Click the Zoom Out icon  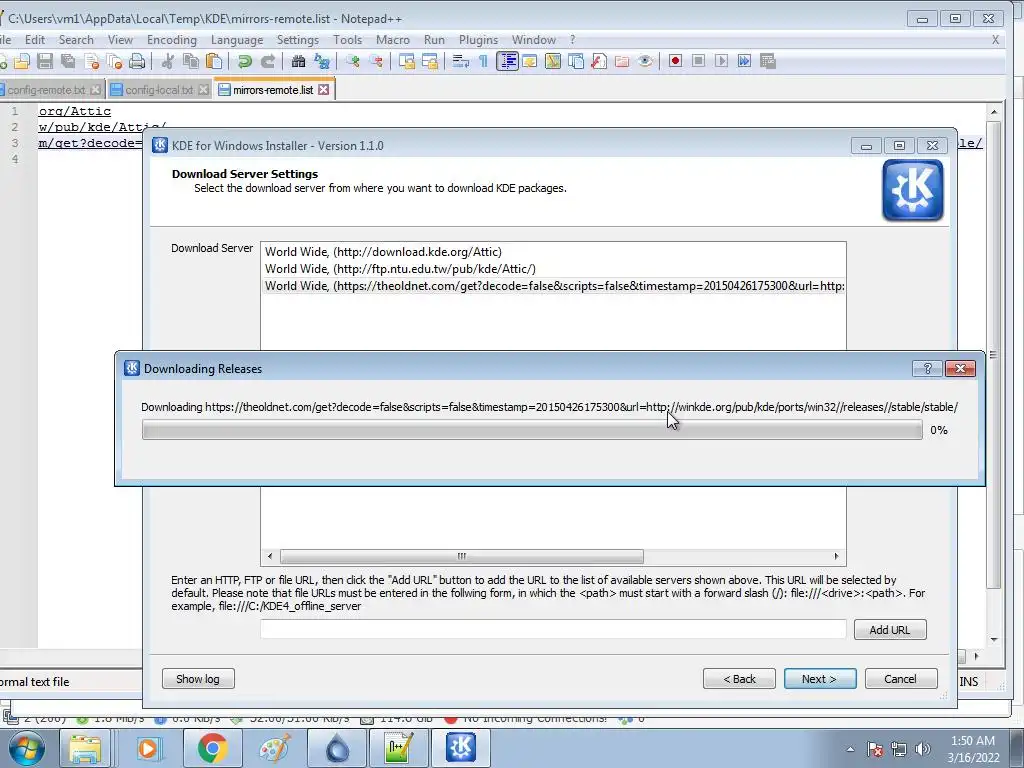click(x=376, y=61)
